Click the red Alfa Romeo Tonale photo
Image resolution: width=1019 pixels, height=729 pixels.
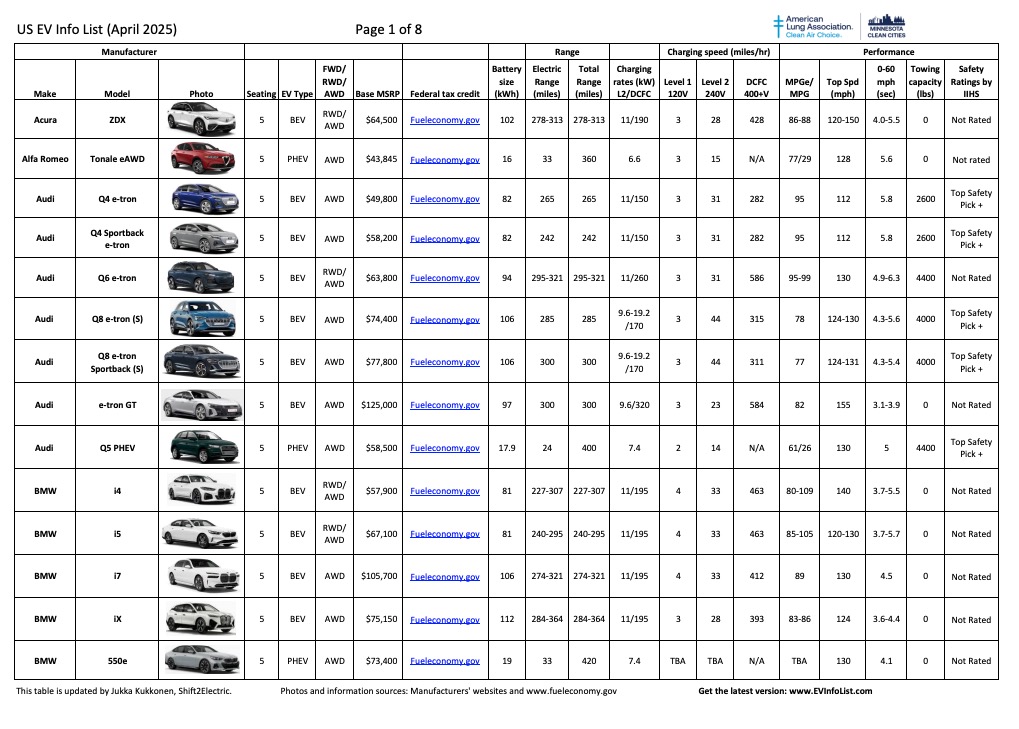click(x=201, y=159)
